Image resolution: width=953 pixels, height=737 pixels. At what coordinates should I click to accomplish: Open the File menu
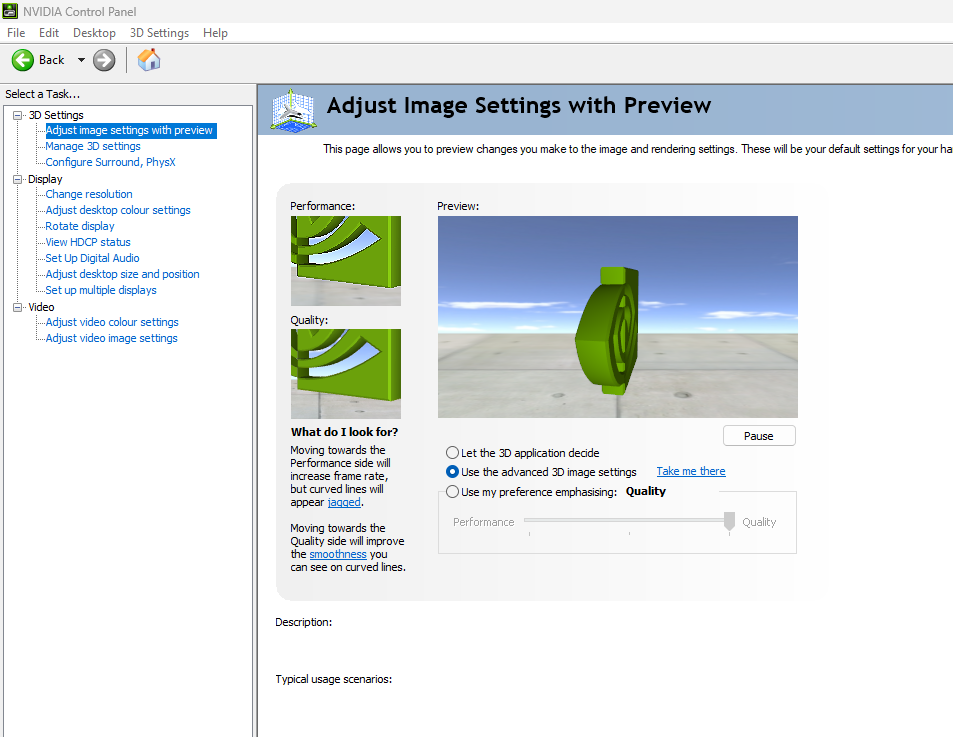click(16, 33)
